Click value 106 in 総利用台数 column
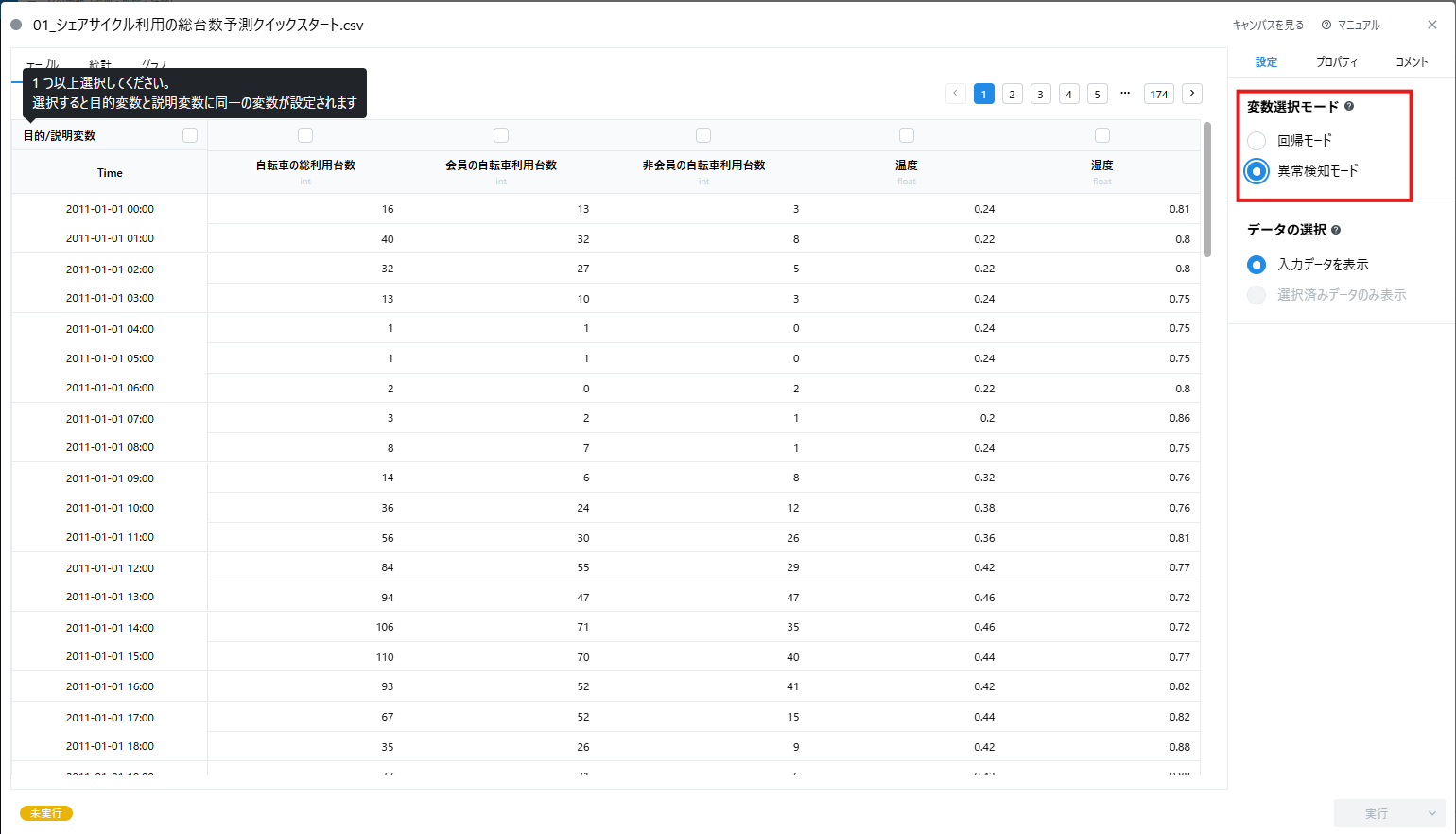This screenshot has width=1456, height=834. [385, 627]
